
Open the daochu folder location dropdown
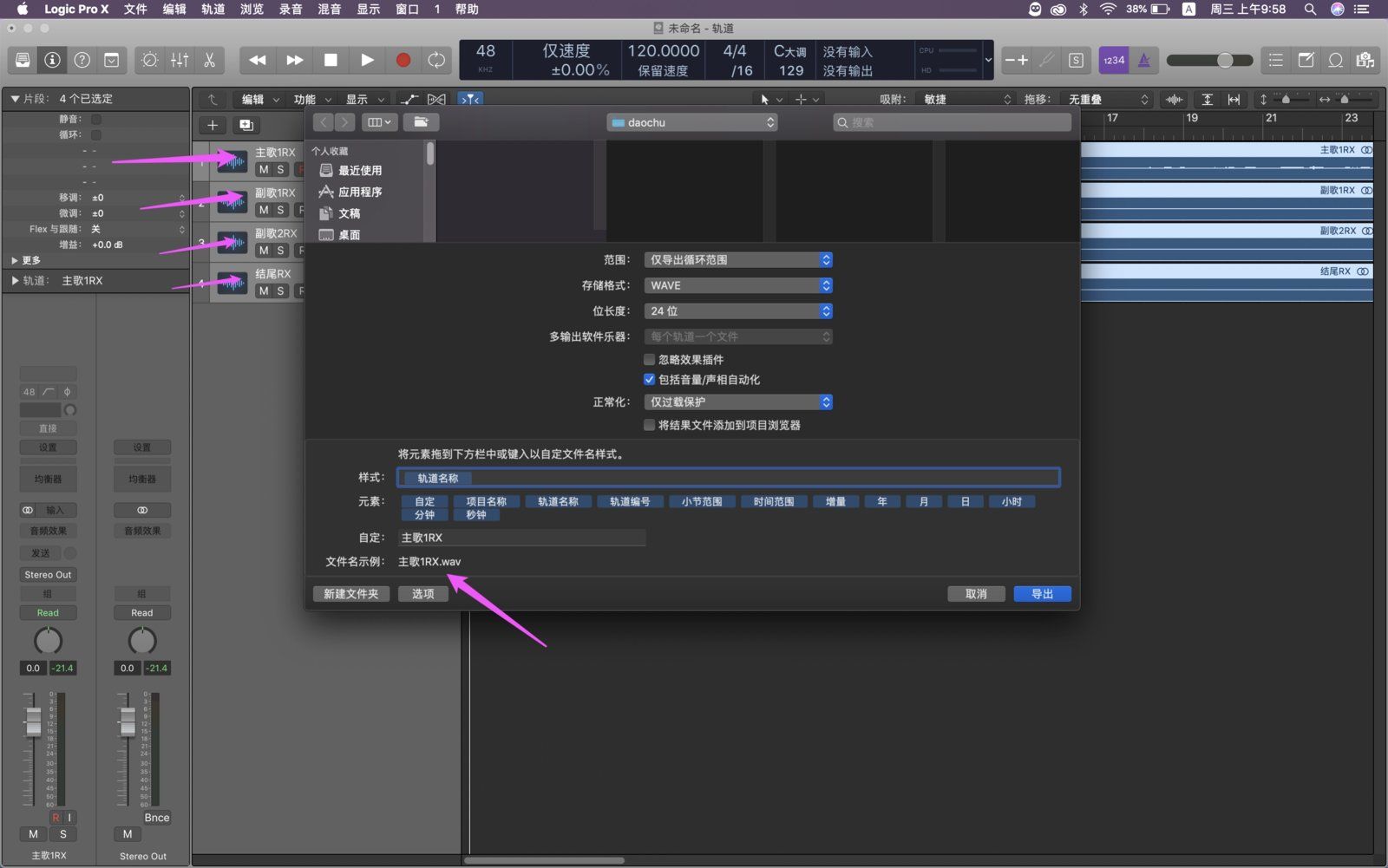click(692, 122)
